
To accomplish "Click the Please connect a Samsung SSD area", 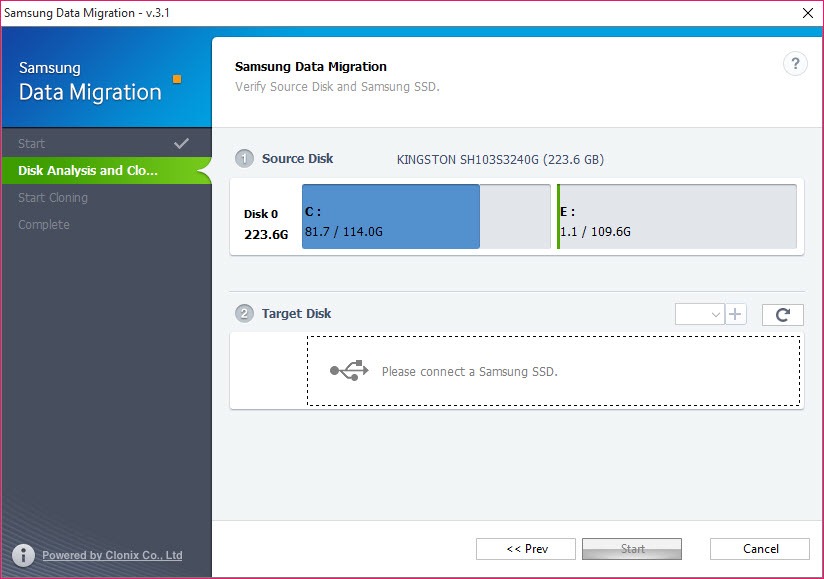I will click(553, 371).
